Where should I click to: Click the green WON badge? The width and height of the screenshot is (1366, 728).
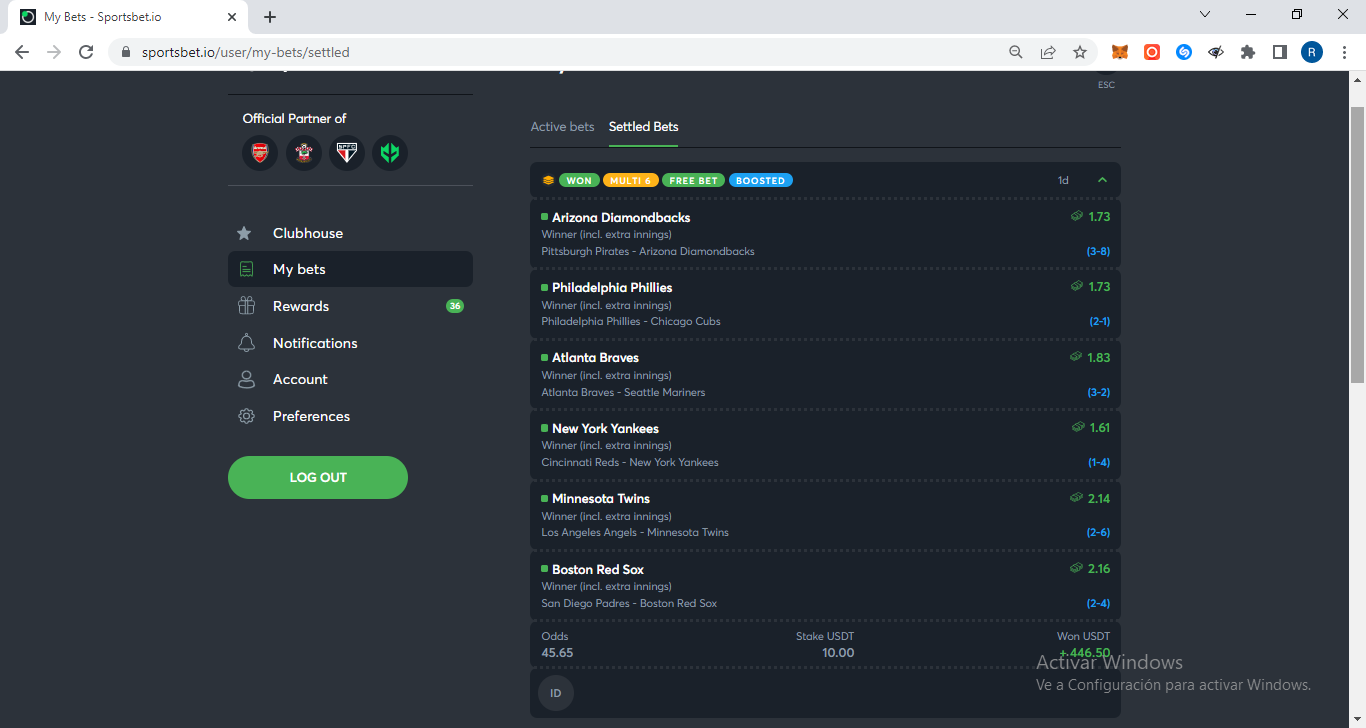(x=579, y=181)
